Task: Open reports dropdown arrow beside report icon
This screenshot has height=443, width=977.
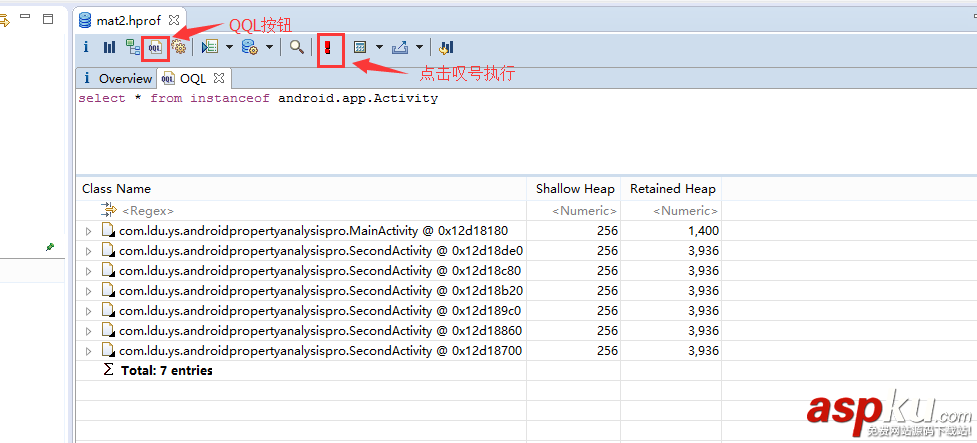Action: coord(229,47)
